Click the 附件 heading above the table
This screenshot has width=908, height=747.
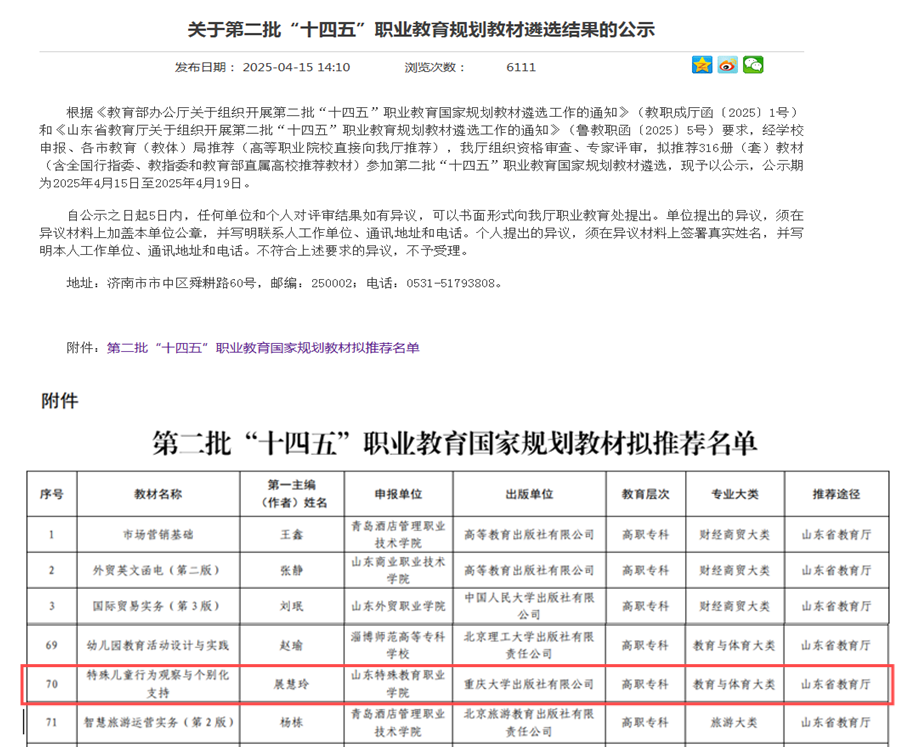pos(59,400)
